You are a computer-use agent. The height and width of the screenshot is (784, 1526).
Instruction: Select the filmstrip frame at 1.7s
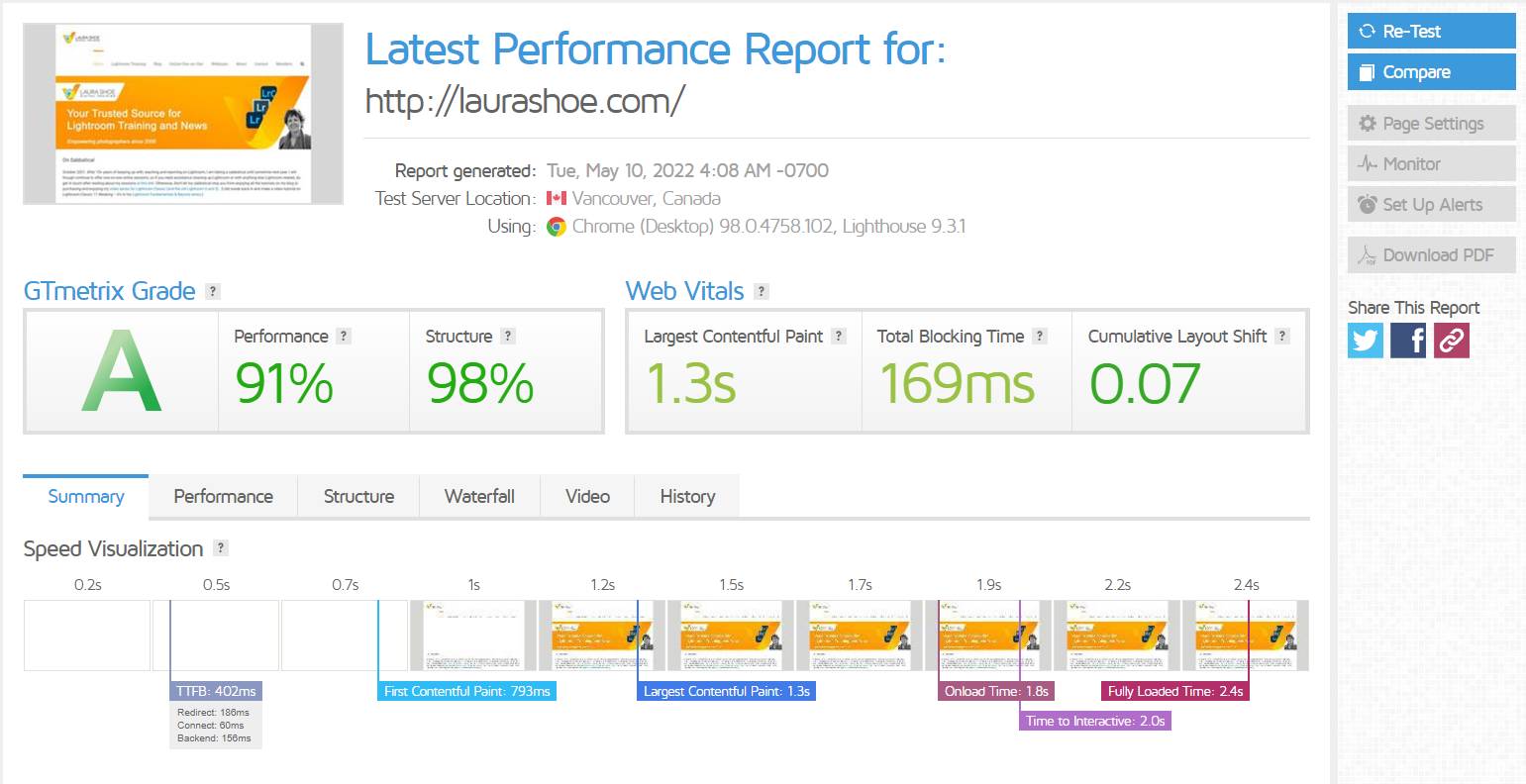(860, 636)
